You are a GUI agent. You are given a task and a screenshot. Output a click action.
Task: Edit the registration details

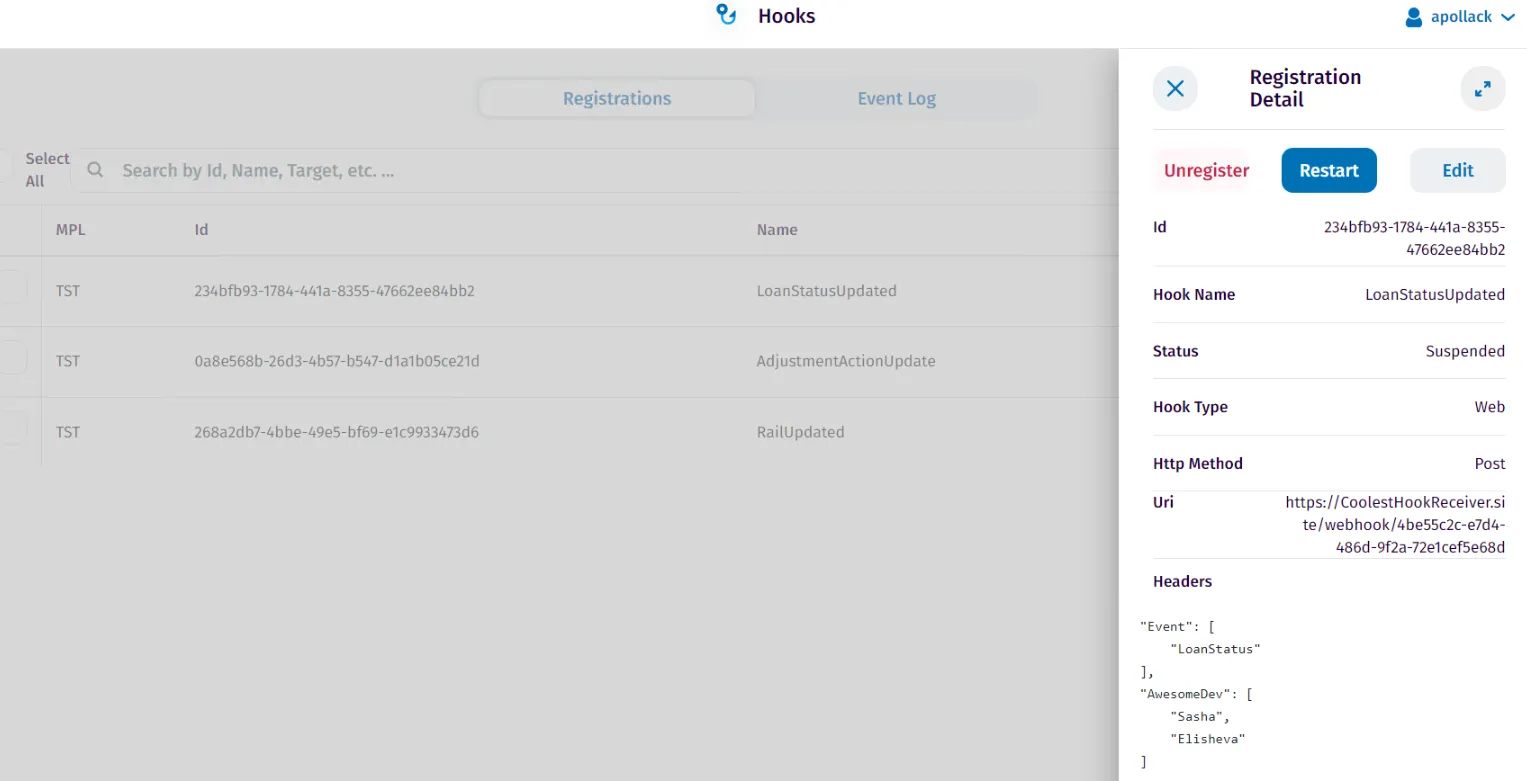1457,171
